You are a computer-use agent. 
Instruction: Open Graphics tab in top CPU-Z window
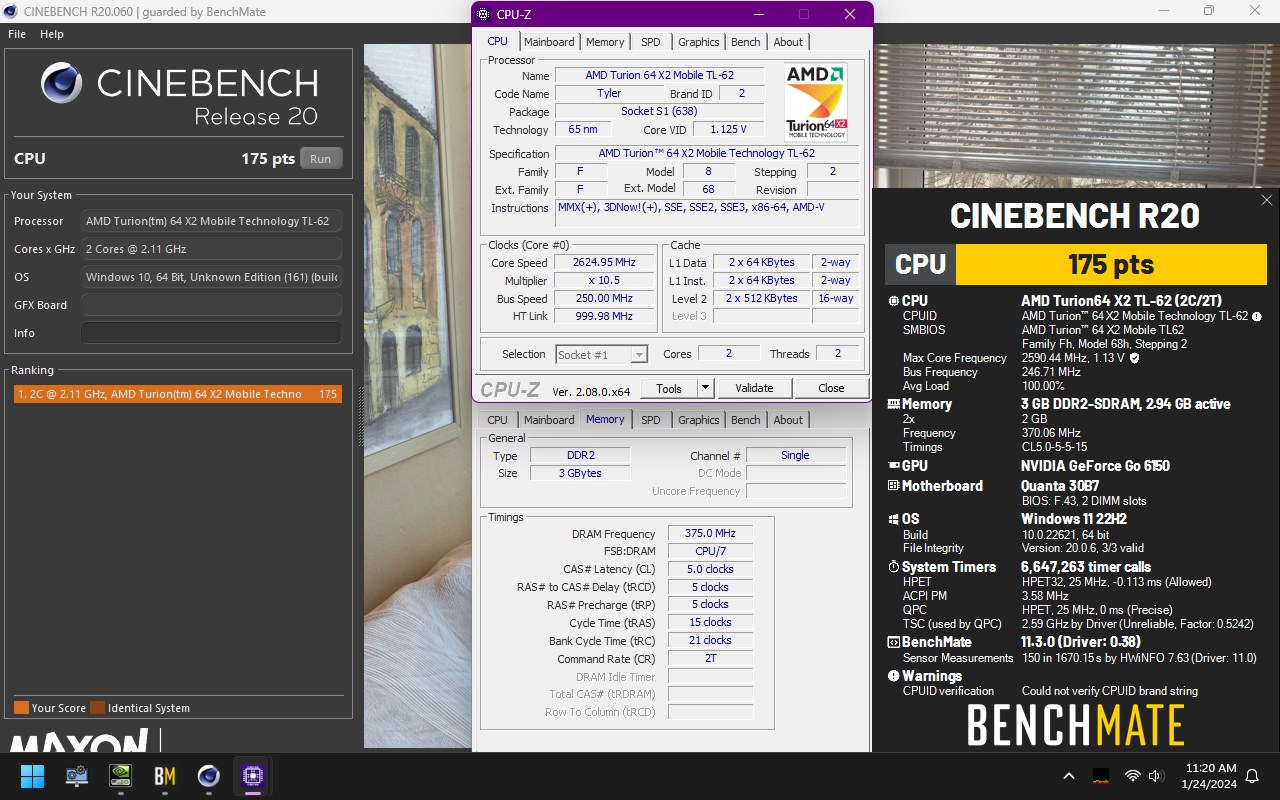698,42
